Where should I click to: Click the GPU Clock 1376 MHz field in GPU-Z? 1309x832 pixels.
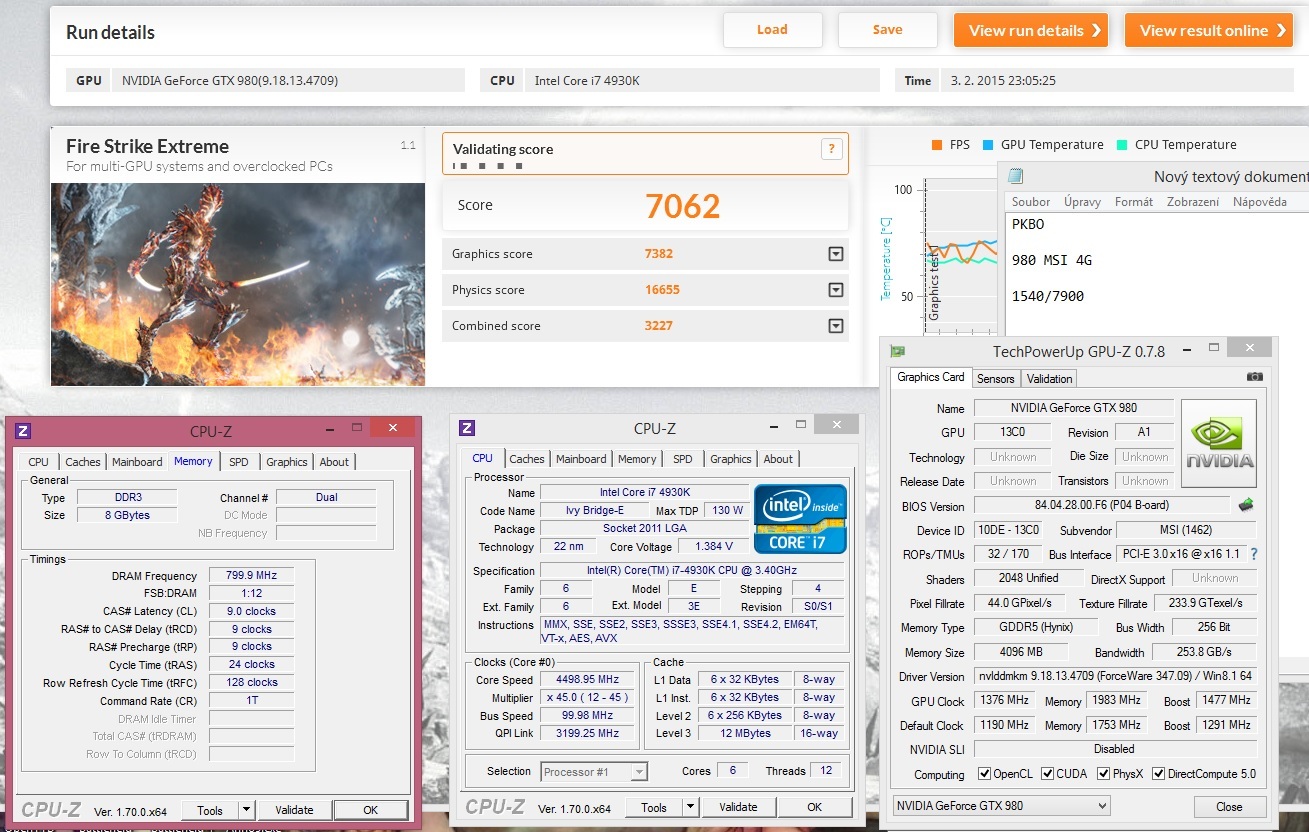pyautogui.click(x=1005, y=701)
